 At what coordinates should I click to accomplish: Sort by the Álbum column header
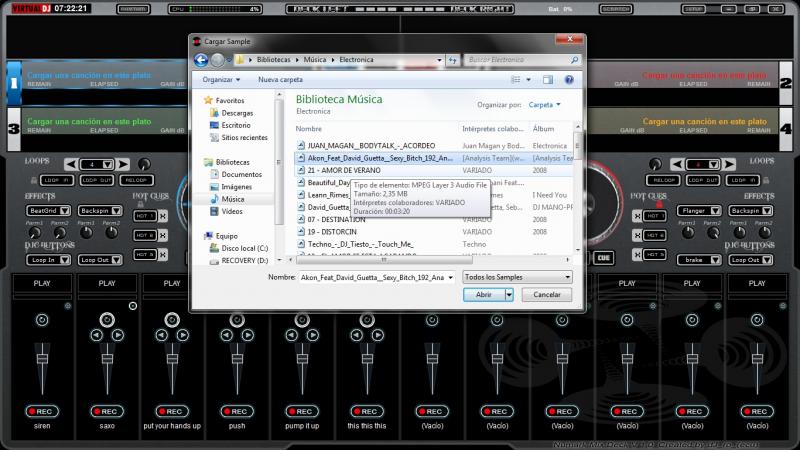click(543, 129)
